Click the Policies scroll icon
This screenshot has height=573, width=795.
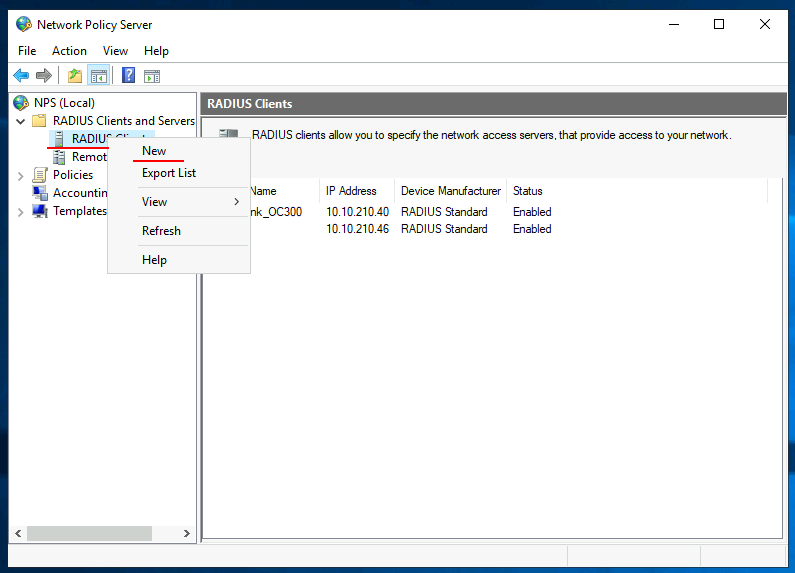(40, 175)
